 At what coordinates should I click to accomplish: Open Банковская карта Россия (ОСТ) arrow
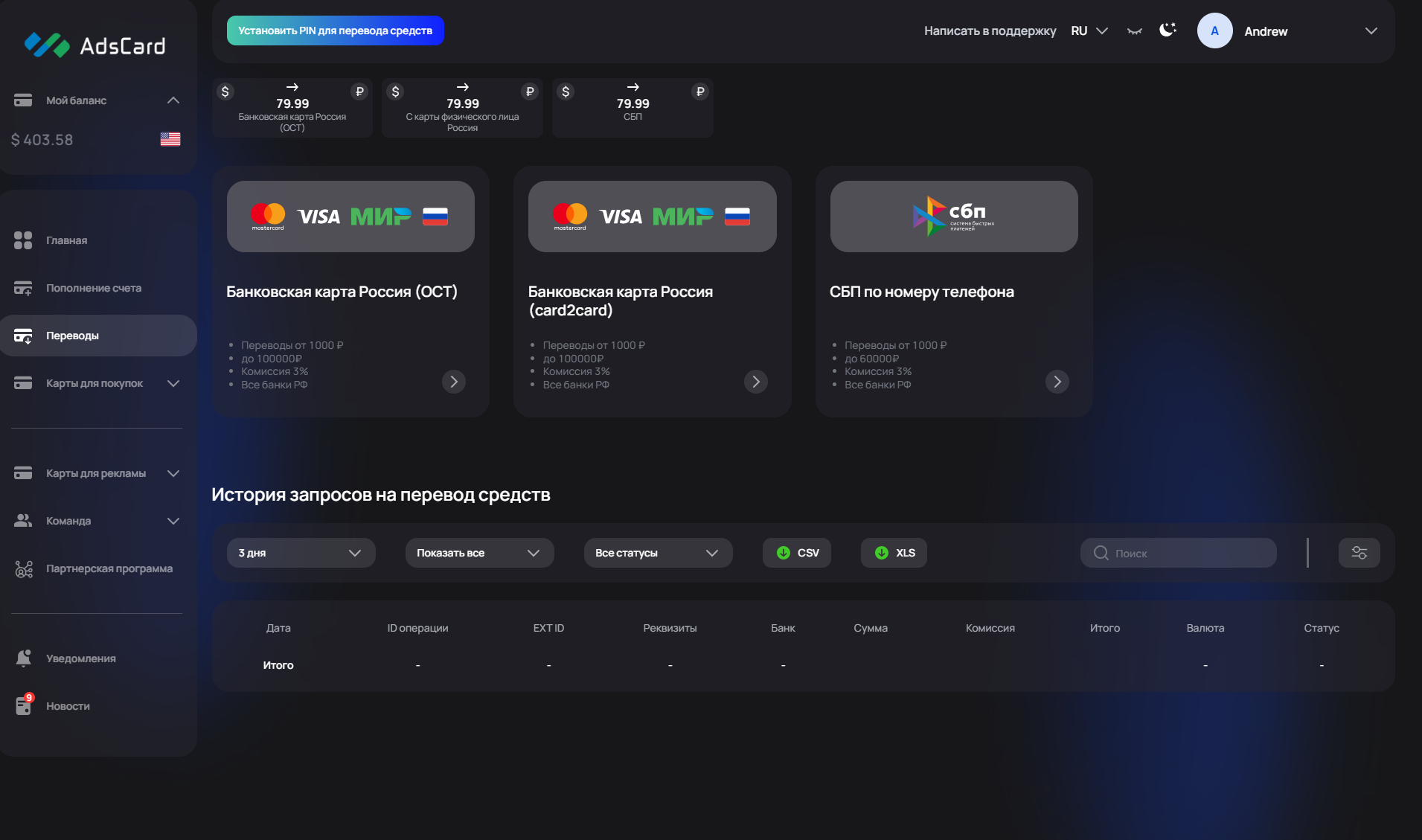coord(454,382)
